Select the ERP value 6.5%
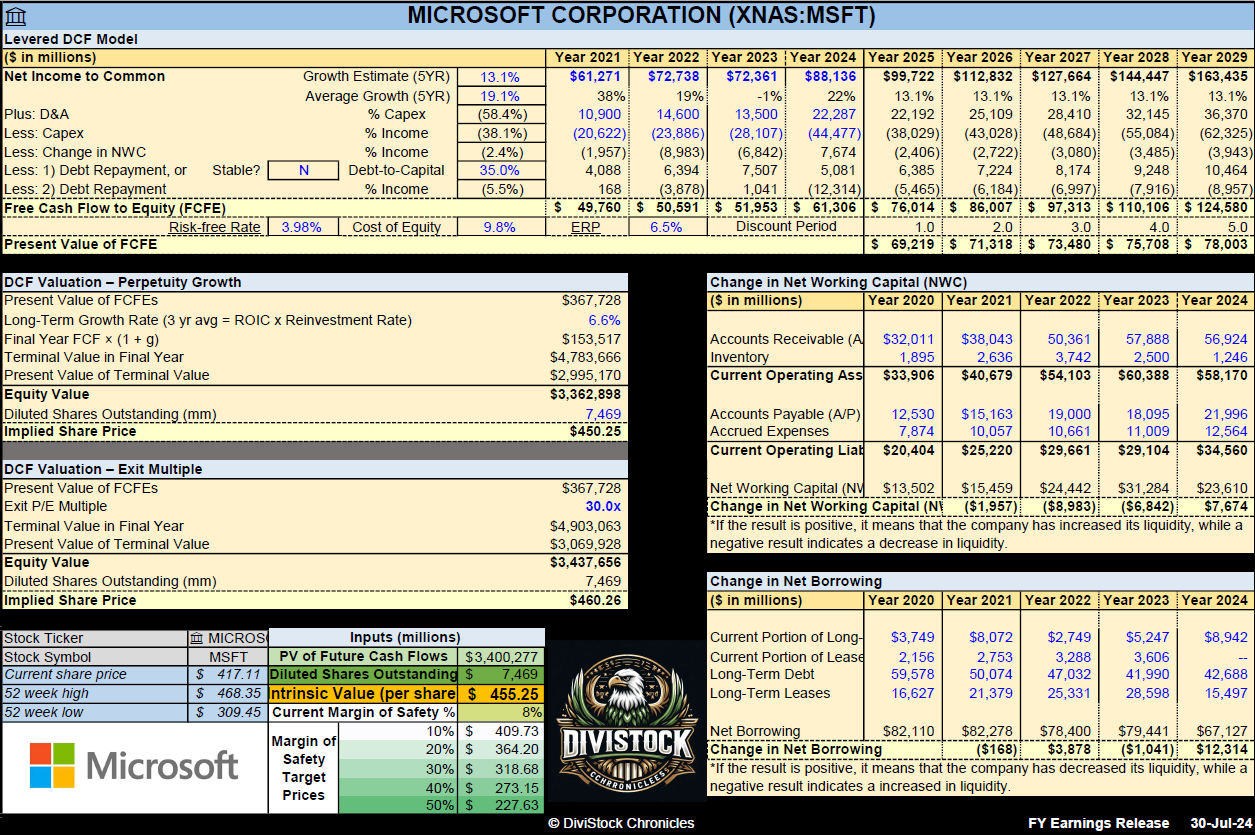 (x=666, y=227)
